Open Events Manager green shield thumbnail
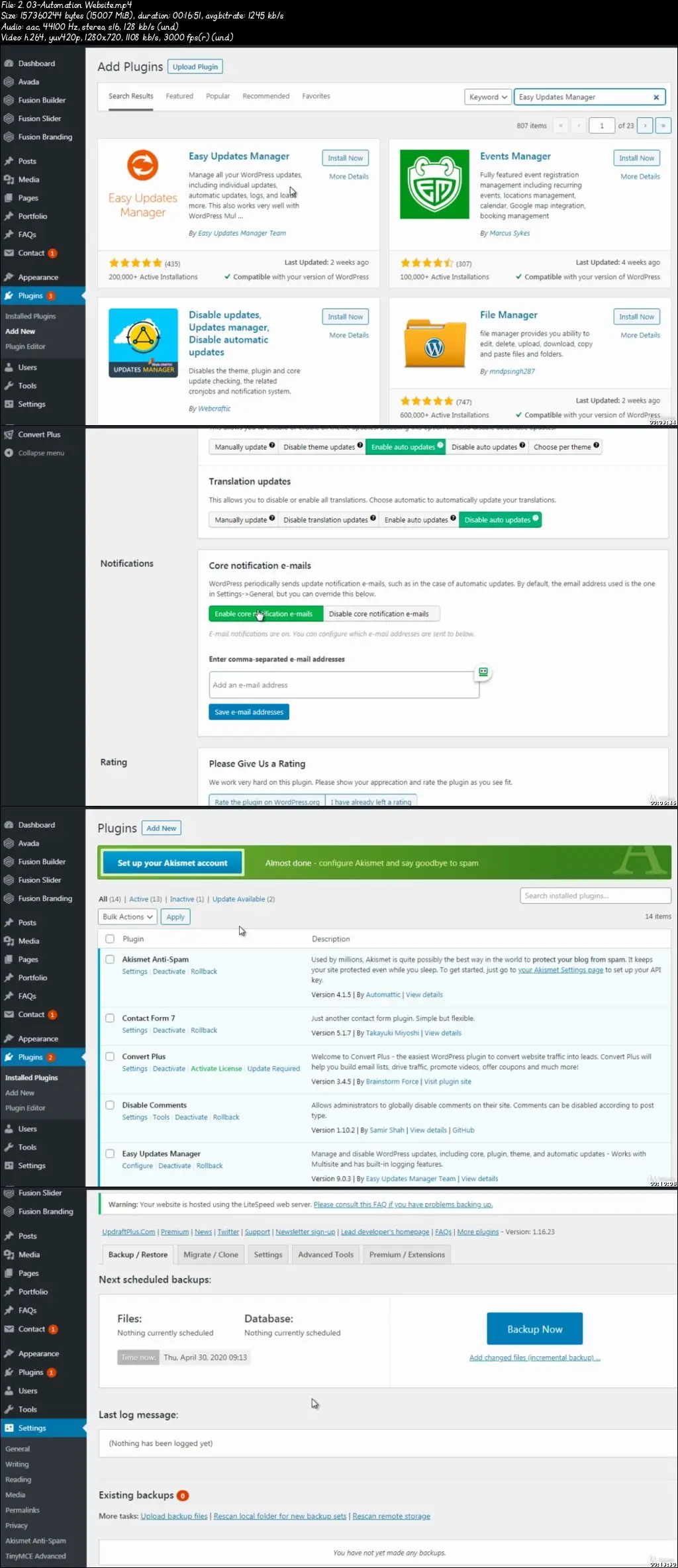The height and width of the screenshot is (1568, 678). (434, 184)
